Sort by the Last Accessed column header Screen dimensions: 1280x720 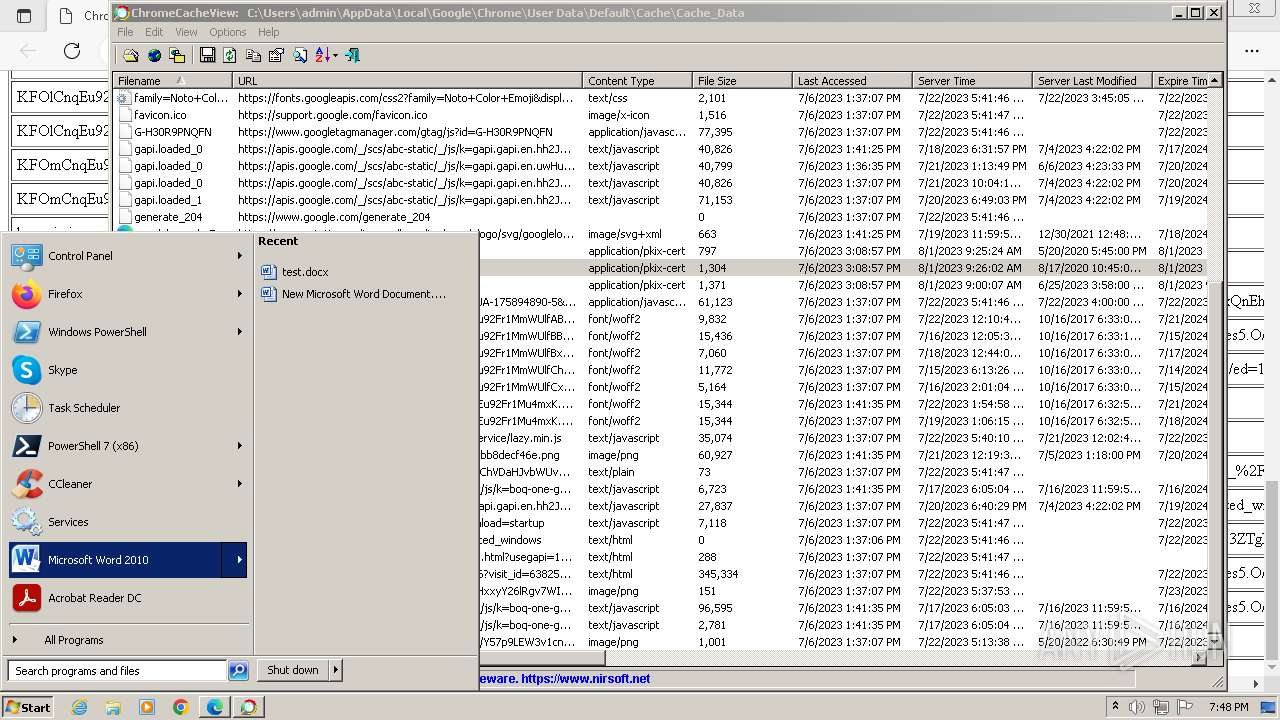click(852, 81)
